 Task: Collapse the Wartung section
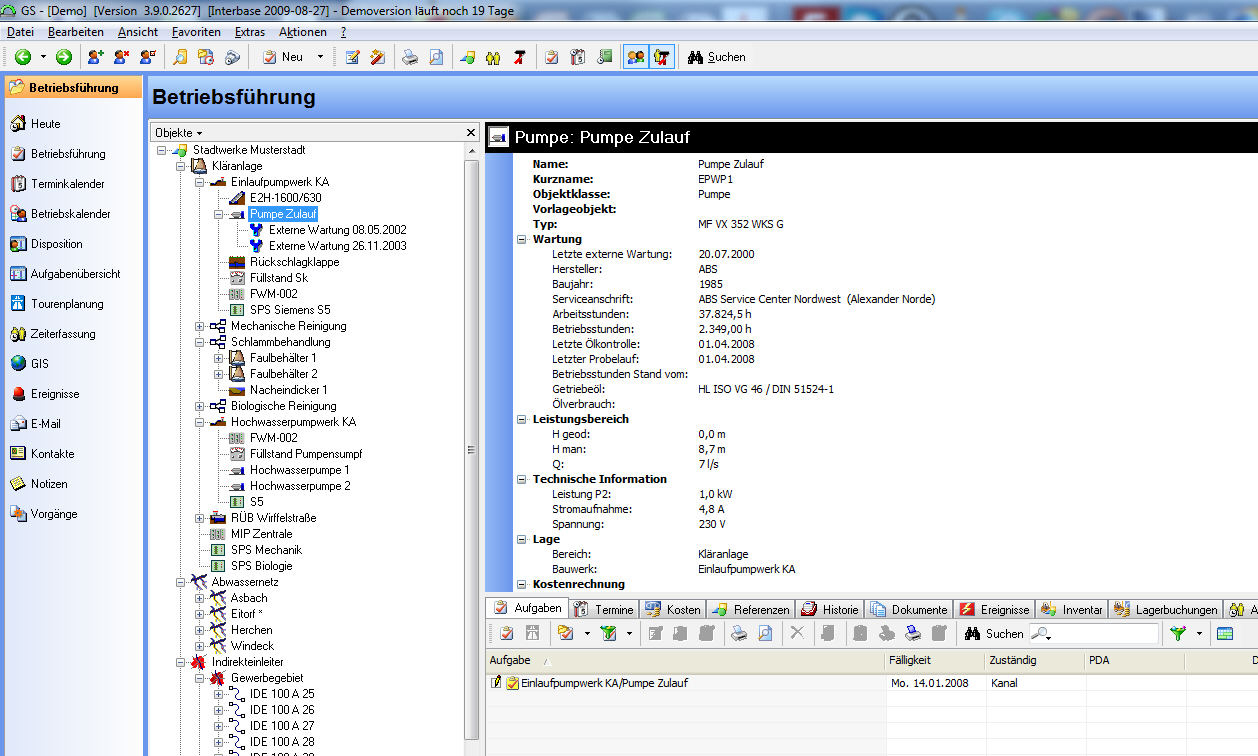pos(522,239)
